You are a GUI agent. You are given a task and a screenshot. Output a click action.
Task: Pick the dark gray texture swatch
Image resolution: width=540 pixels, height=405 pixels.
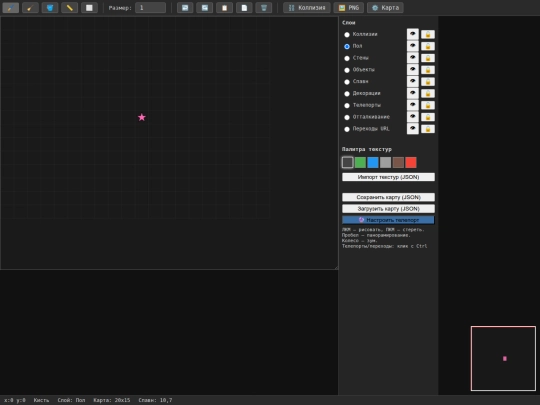[x=347, y=162]
